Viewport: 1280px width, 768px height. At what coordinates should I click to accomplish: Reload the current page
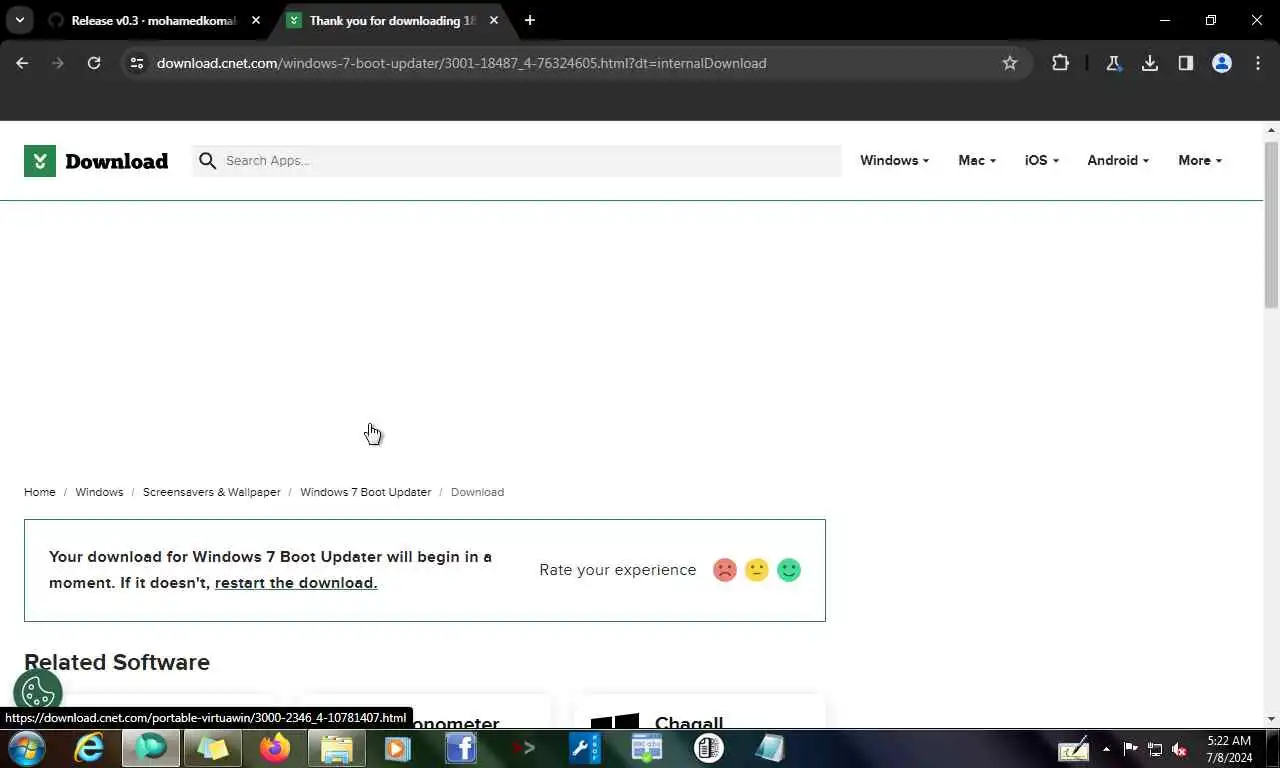[94, 63]
